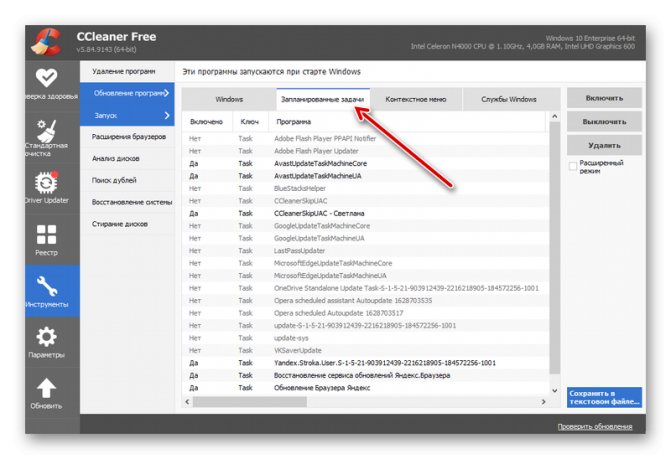Select the AvastUpdateTaskMachineUA row

[366, 176]
